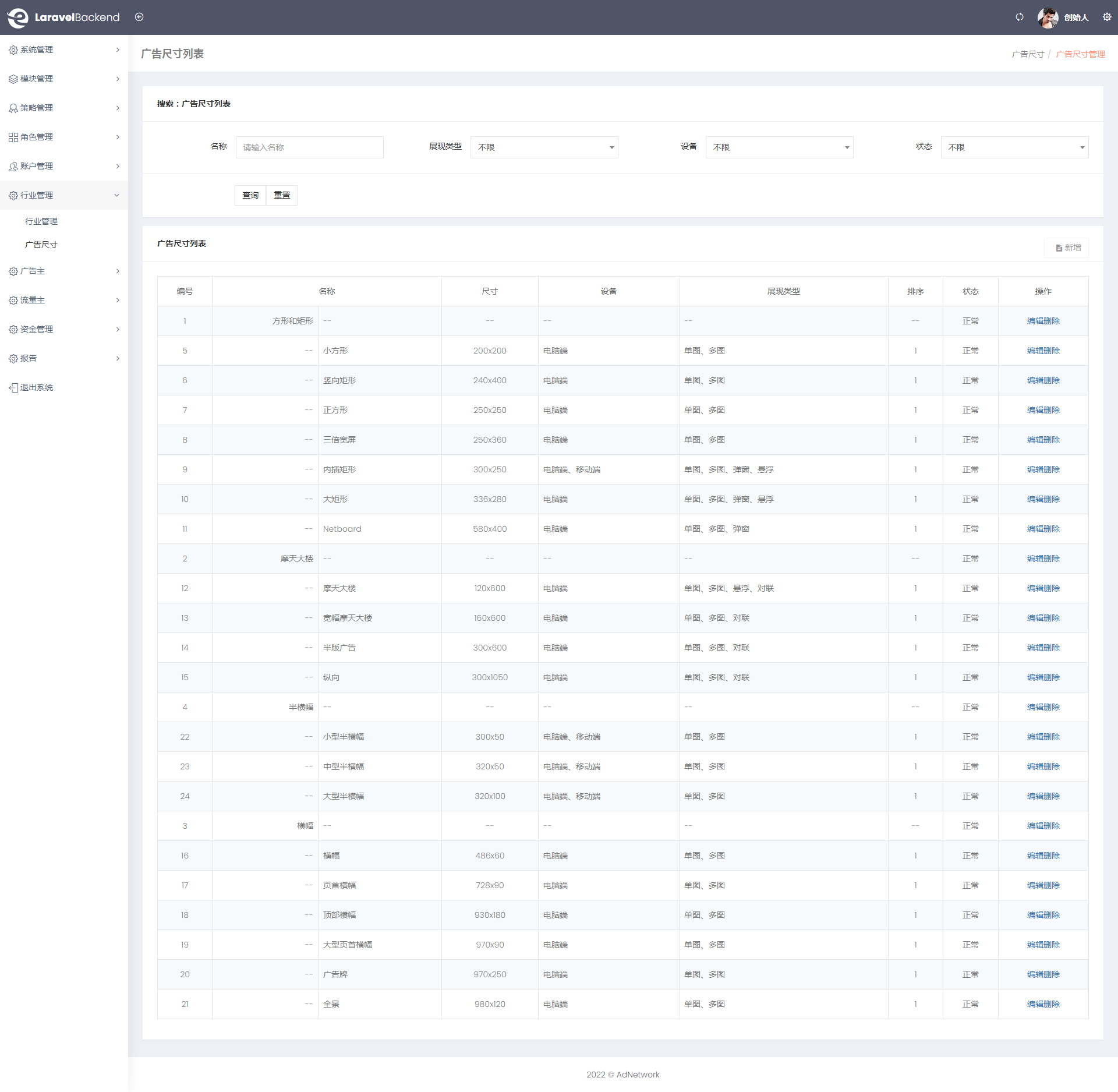Select the 广告尺寸 submenu item
This screenshot has width=1118, height=1092.
(x=41, y=245)
